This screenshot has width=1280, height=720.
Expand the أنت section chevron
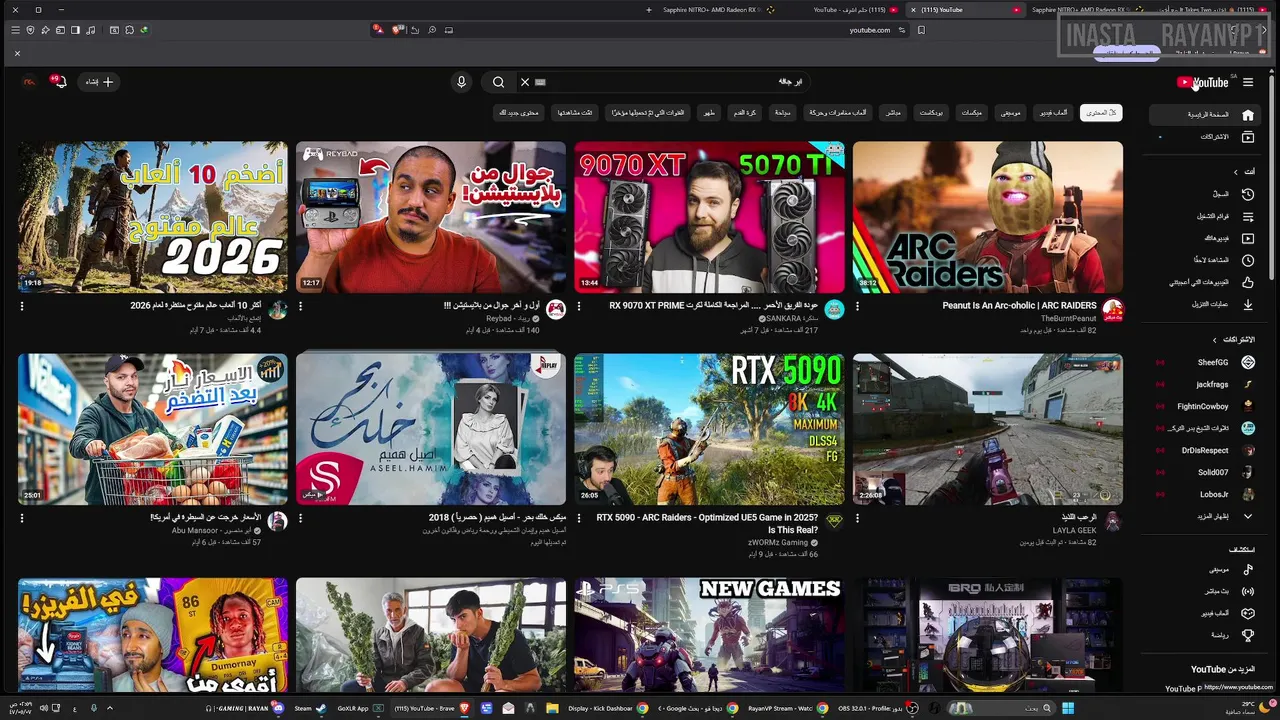click(x=1236, y=172)
